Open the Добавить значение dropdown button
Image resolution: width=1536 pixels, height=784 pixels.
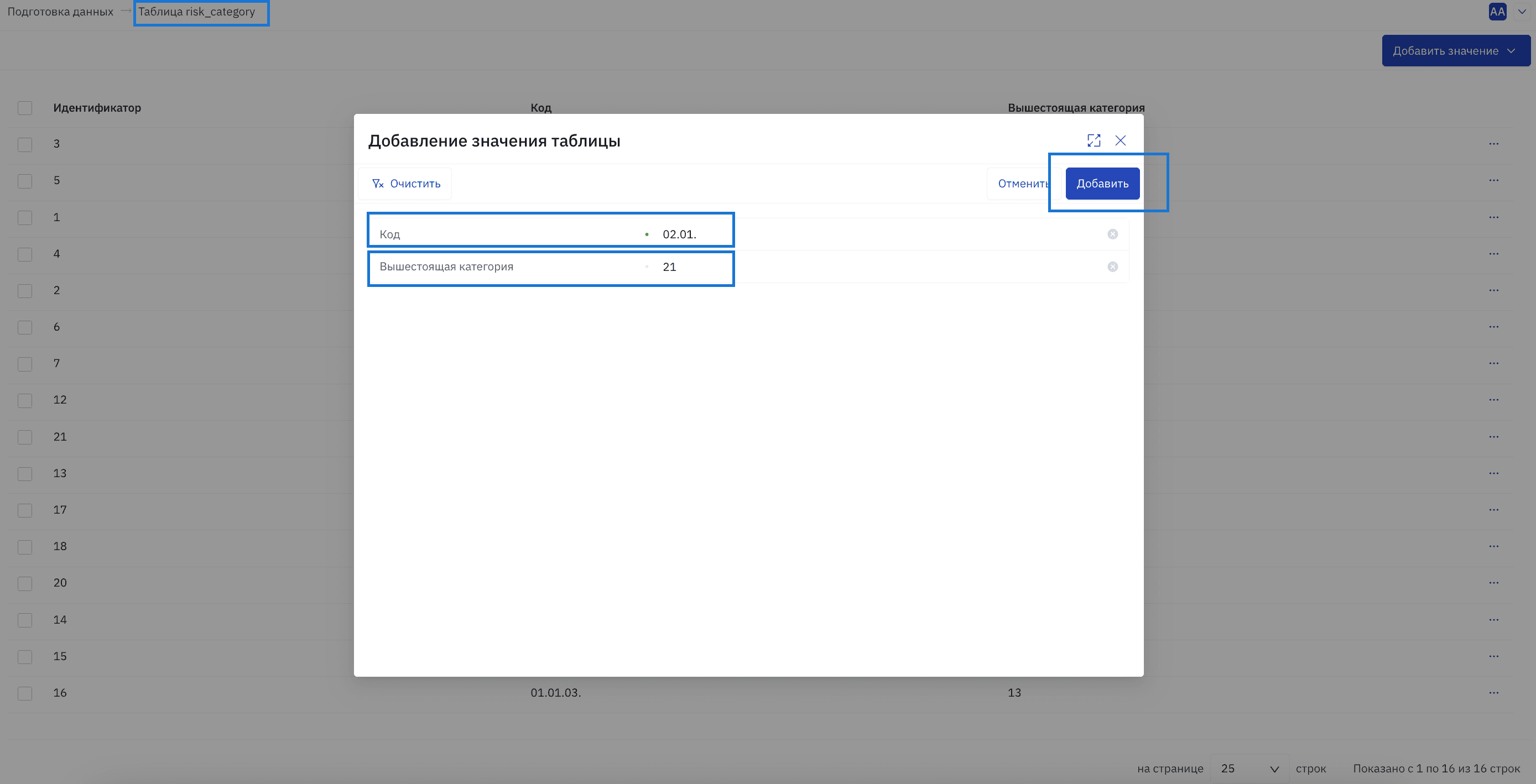[x=1455, y=51]
